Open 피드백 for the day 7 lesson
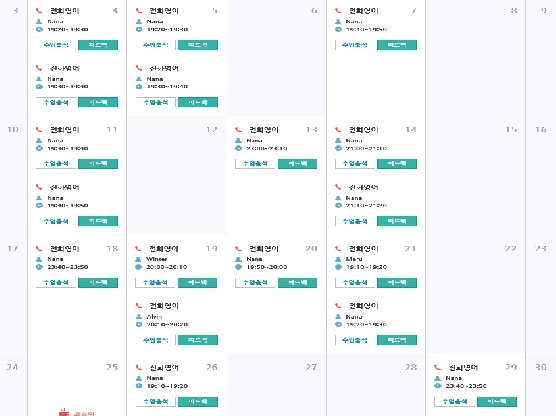The width and height of the screenshot is (556, 416). [397, 45]
